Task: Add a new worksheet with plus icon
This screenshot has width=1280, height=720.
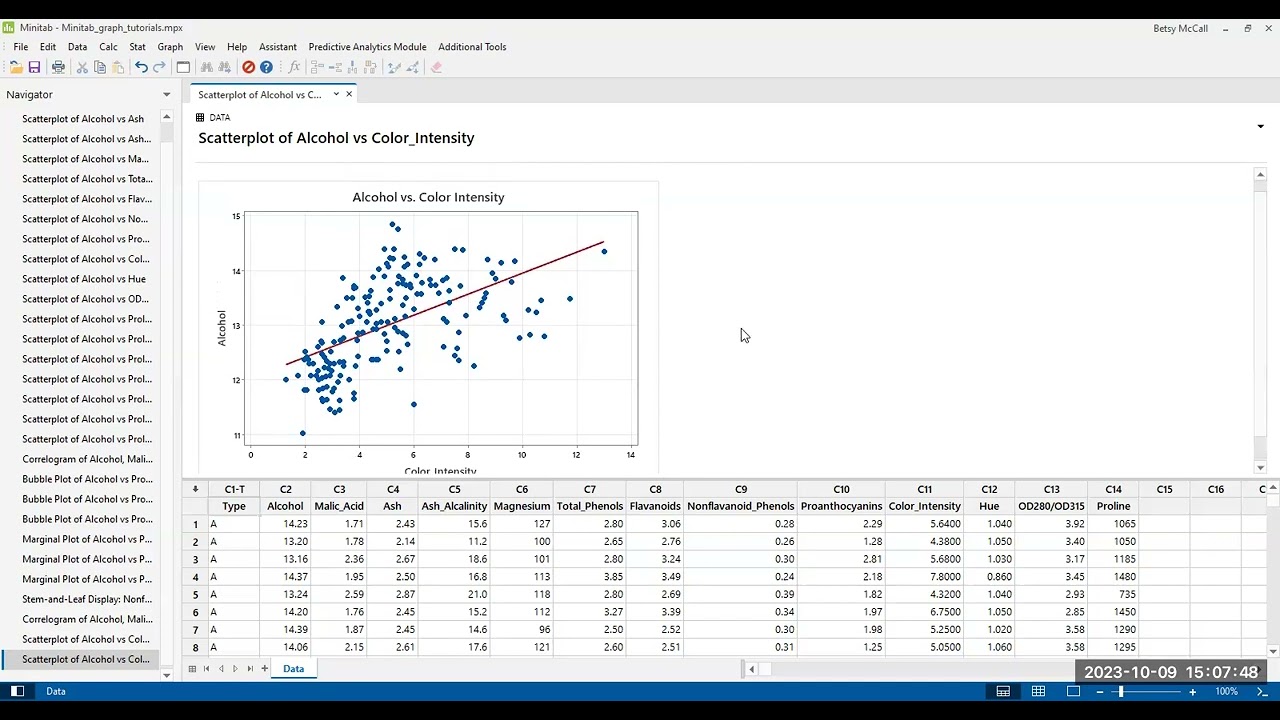Action: point(264,668)
